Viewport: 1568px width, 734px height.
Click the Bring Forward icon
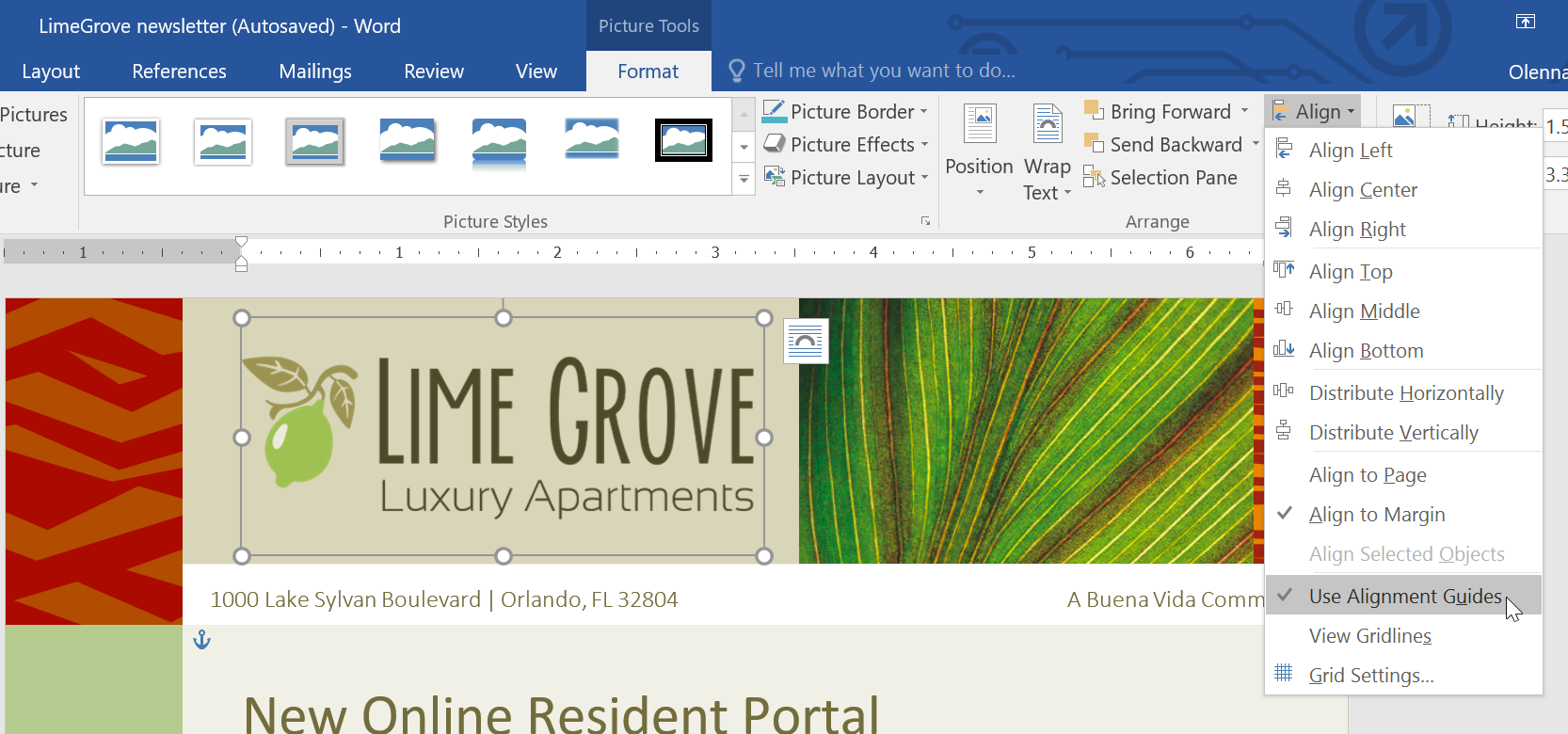(1094, 111)
